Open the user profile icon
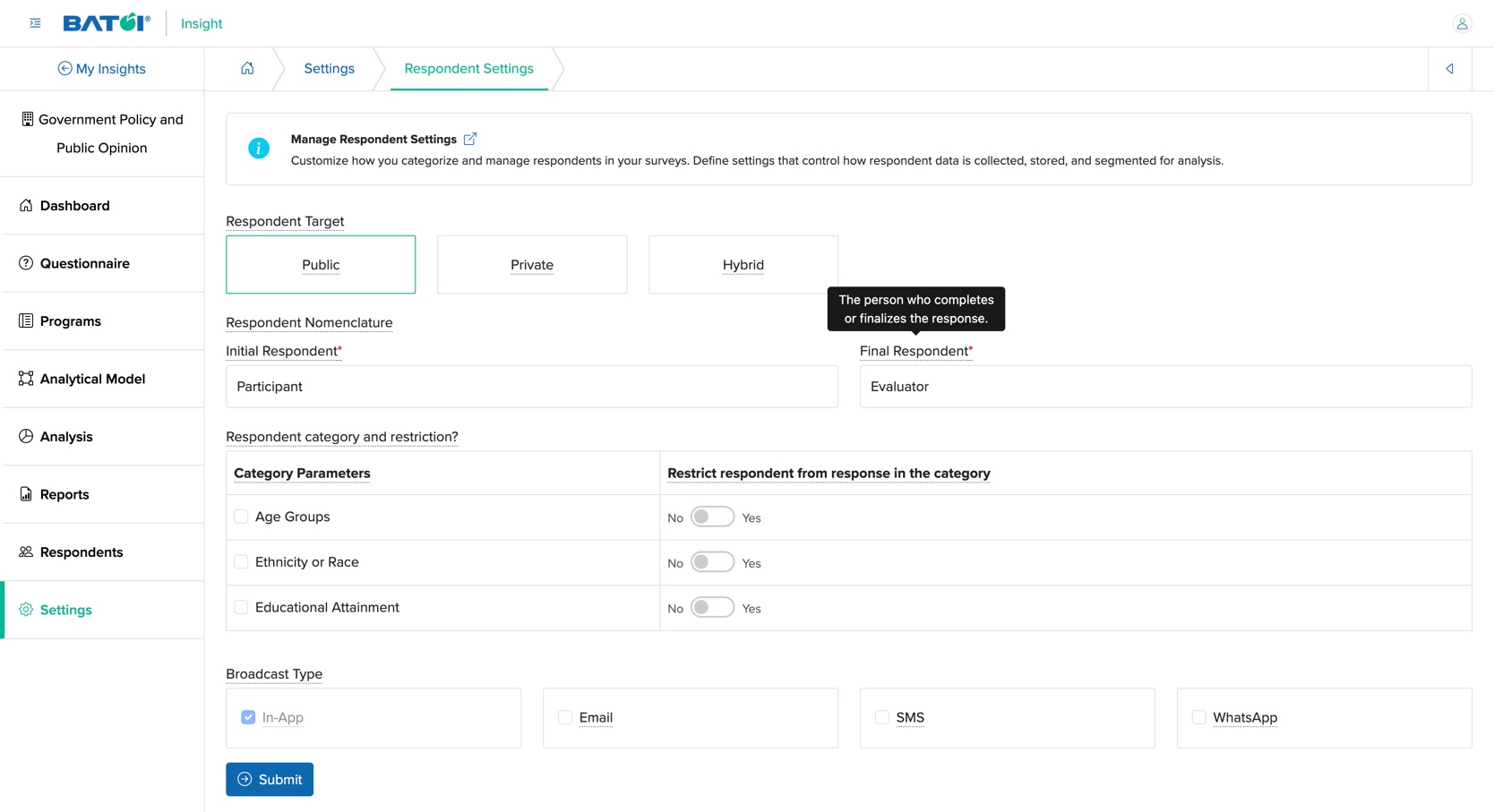This screenshot has height=812, width=1494. tap(1461, 24)
